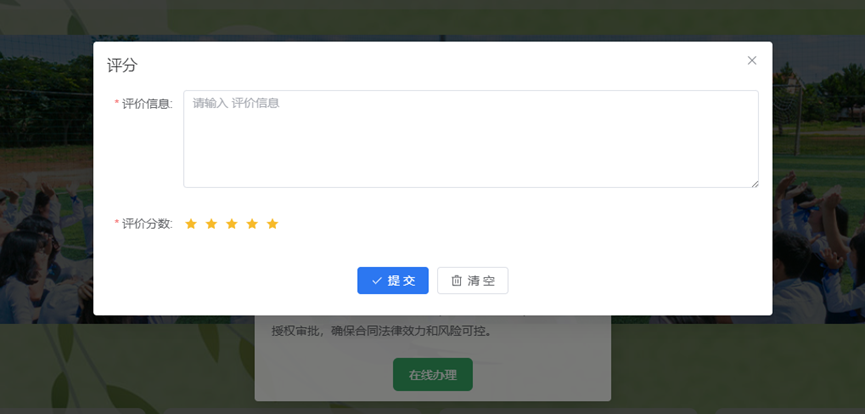Viewport: 865px width, 414px height.
Task: Click the 授权审批 description text below dialog
Action: tap(381, 332)
